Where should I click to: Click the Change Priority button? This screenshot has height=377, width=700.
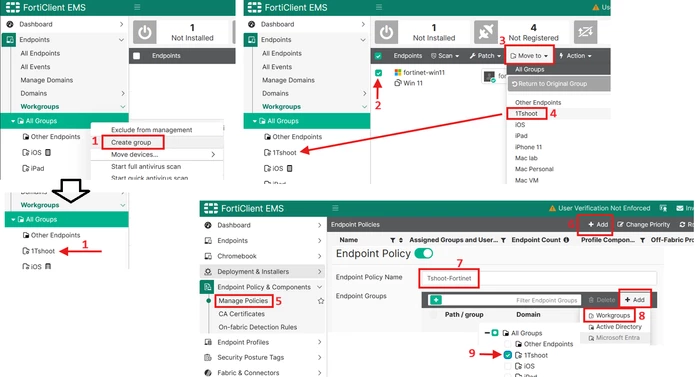pos(644,225)
